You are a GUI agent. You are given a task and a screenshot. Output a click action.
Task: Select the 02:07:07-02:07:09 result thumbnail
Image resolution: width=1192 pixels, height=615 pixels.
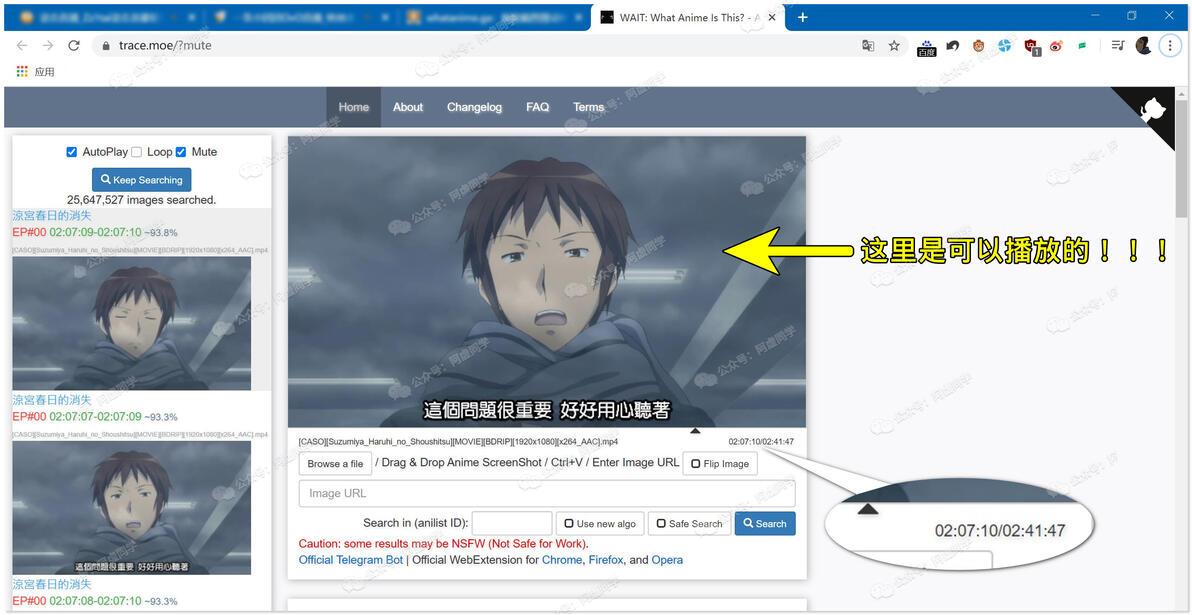pyautogui.click(x=132, y=508)
